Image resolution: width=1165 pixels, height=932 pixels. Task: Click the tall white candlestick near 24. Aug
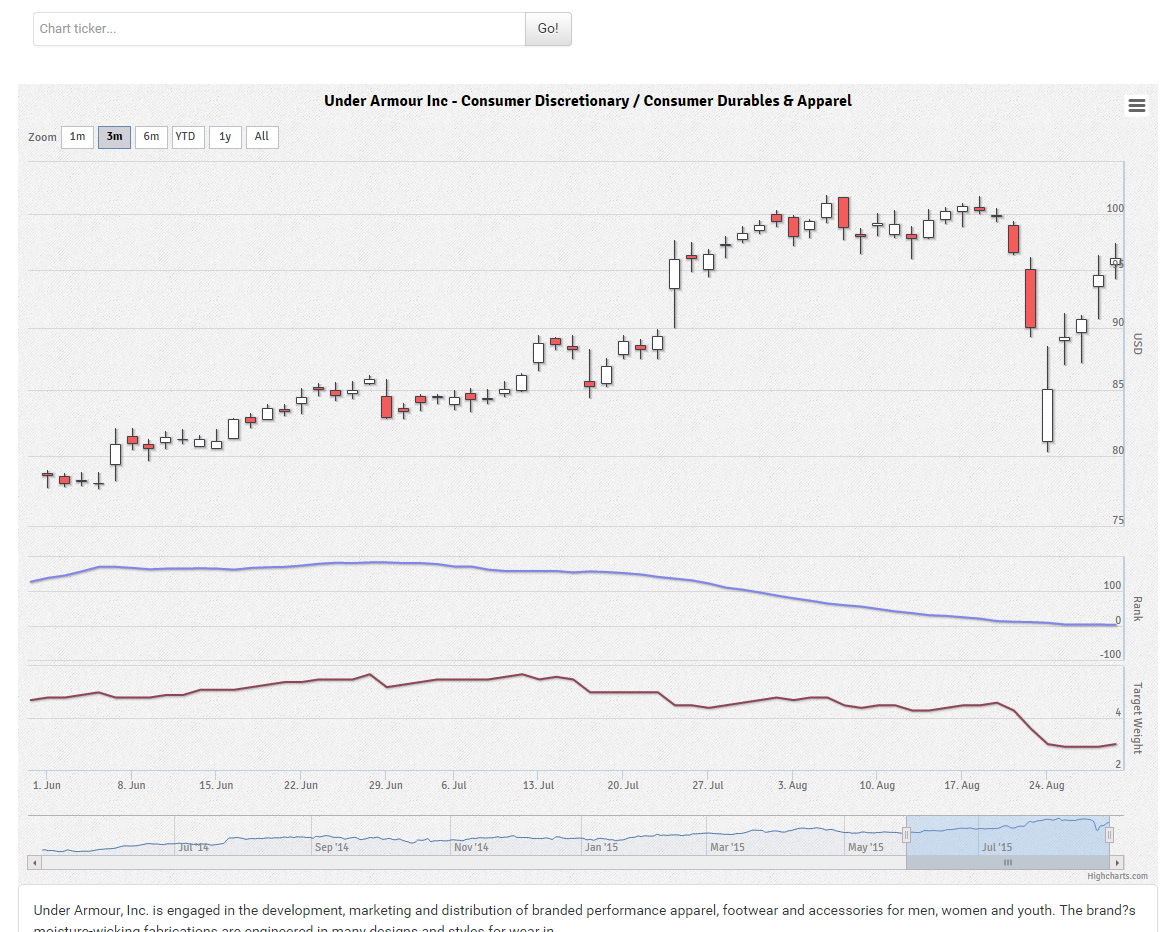click(x=1048, y=415)
